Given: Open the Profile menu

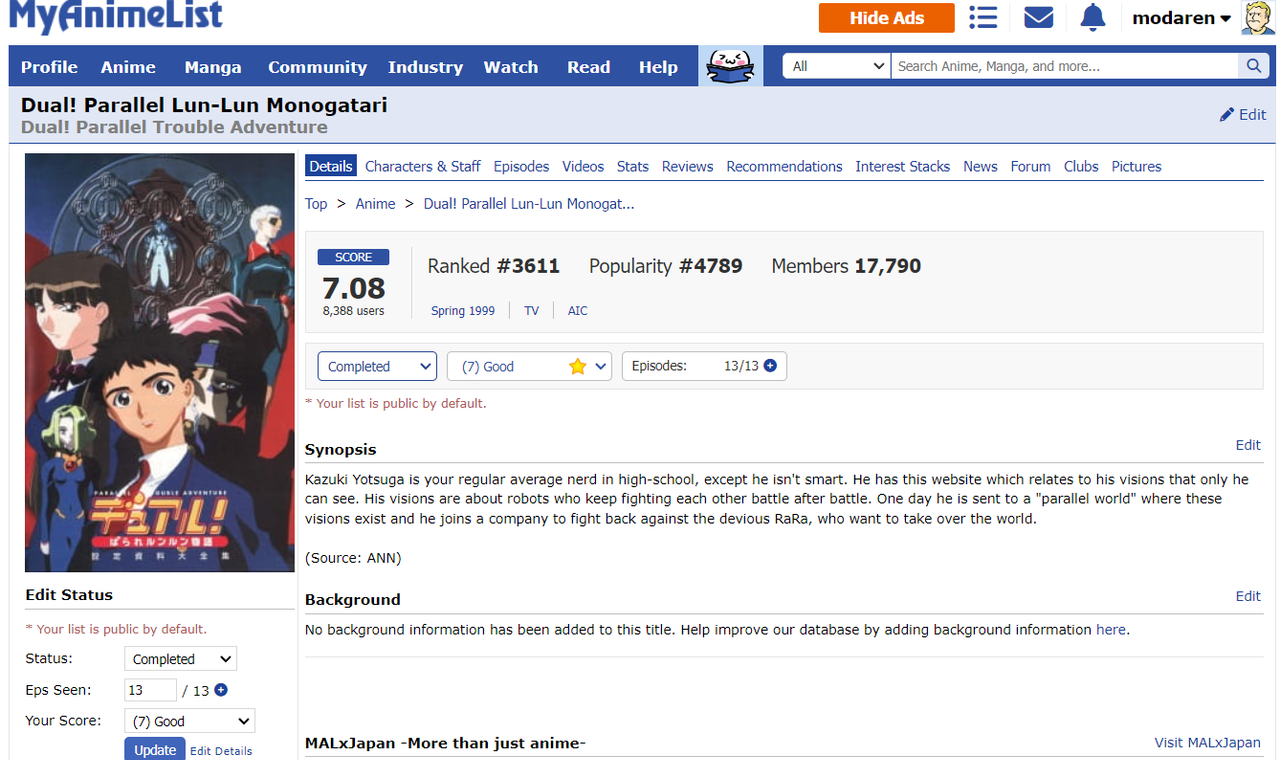Looking at the screenshot, I should pyautogui.click(x=49, y=67).
